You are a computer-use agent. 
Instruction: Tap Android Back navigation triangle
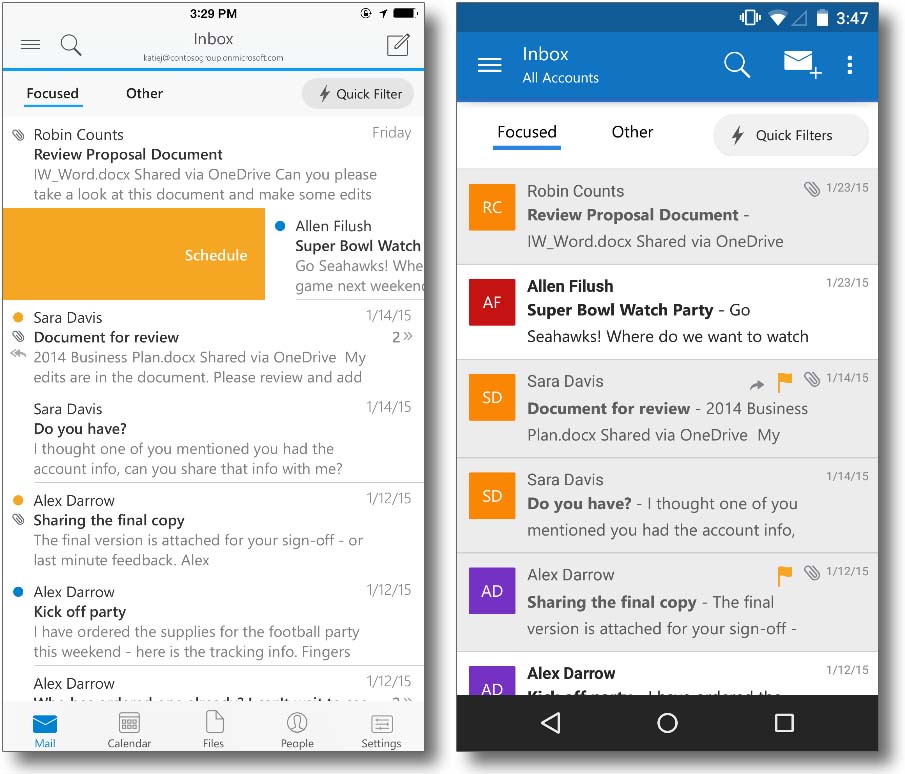[551, 723]
